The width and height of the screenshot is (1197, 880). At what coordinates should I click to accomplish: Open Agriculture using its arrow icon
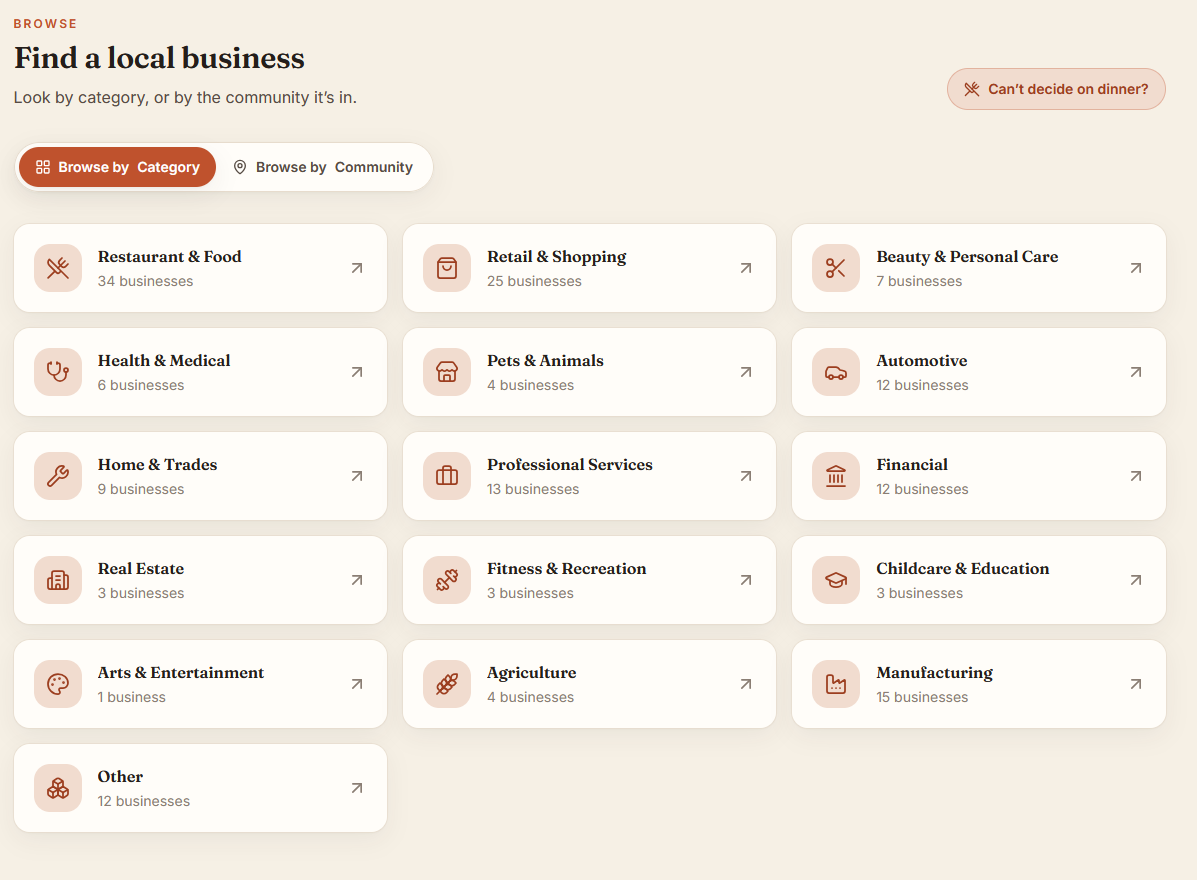coord(746,684)
